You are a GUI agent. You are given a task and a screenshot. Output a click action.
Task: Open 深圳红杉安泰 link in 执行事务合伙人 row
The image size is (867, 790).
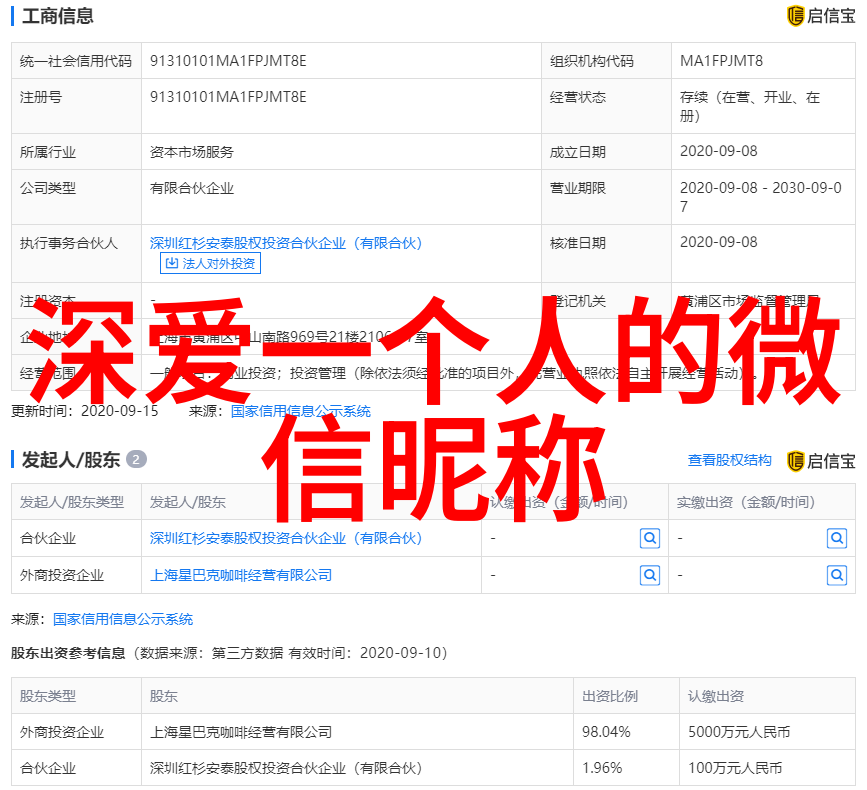click(x=286, y=243)
